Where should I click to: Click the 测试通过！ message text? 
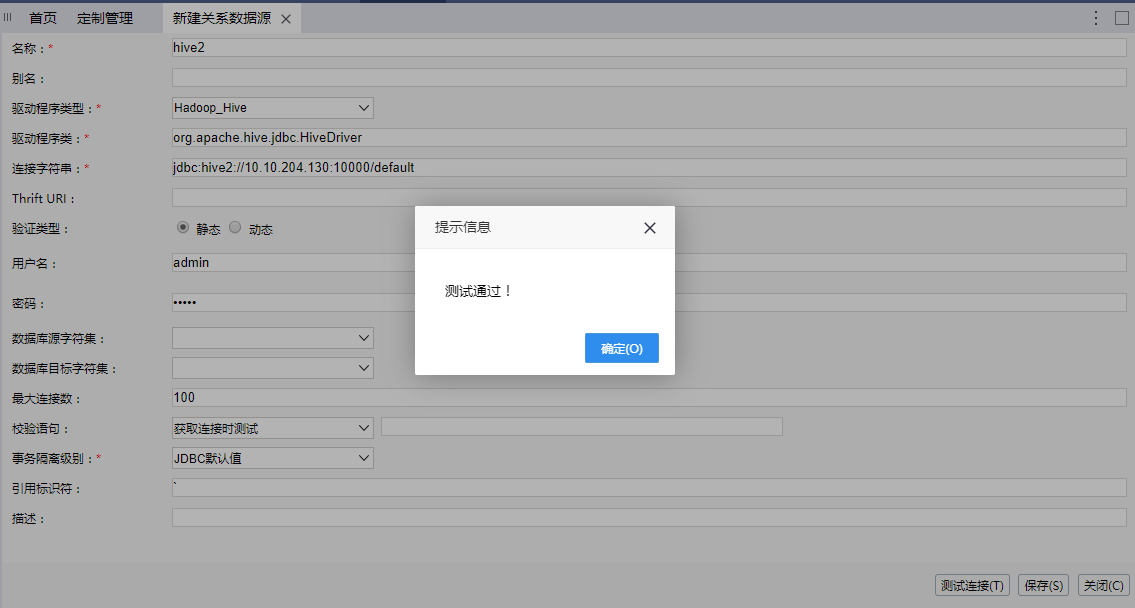[478, 291]
